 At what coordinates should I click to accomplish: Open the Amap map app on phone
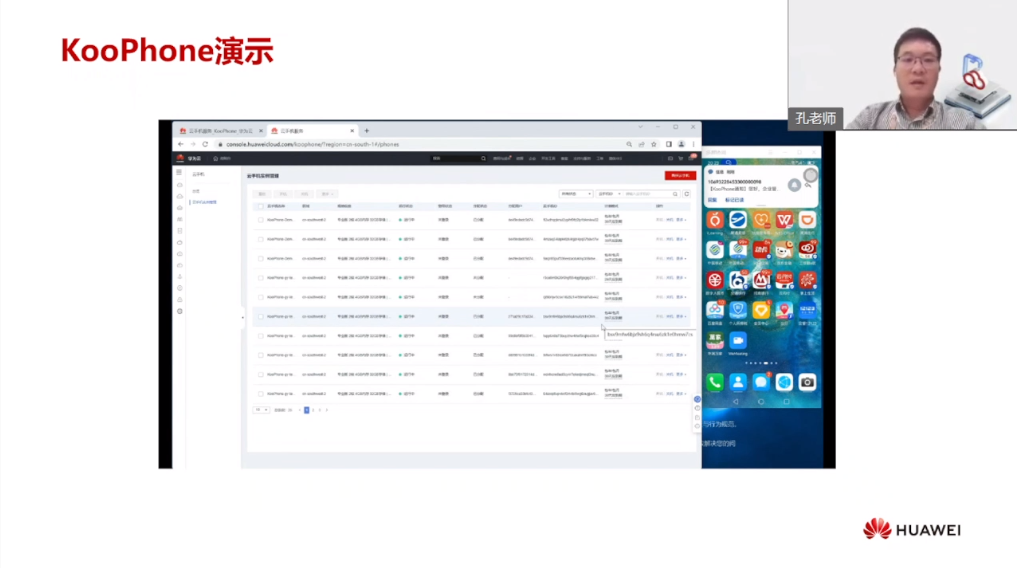pyautogui.click(x=784, y=311)
